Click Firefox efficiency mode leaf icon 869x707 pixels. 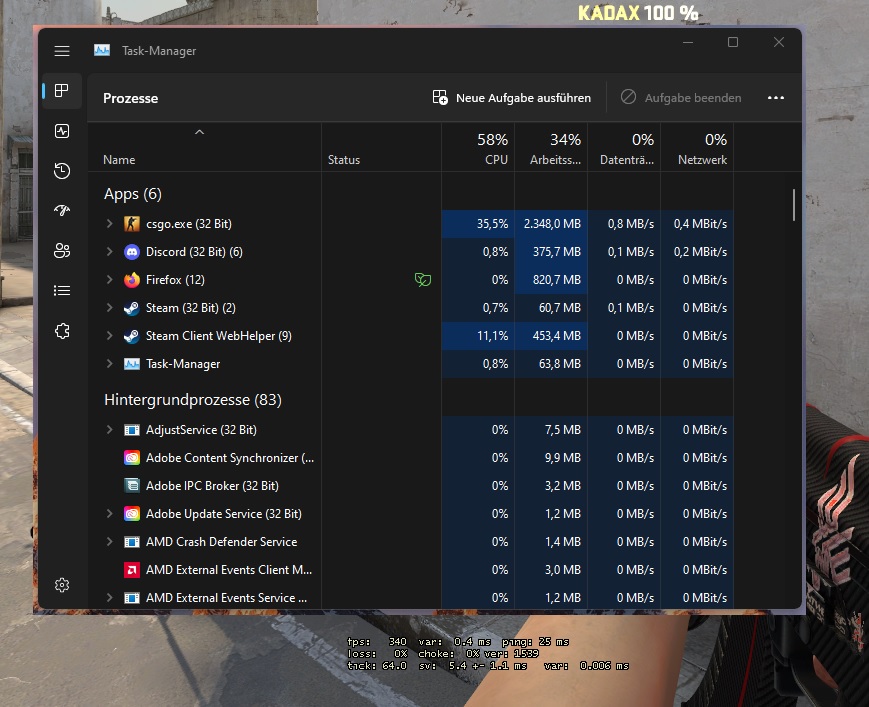pos(423,280)
